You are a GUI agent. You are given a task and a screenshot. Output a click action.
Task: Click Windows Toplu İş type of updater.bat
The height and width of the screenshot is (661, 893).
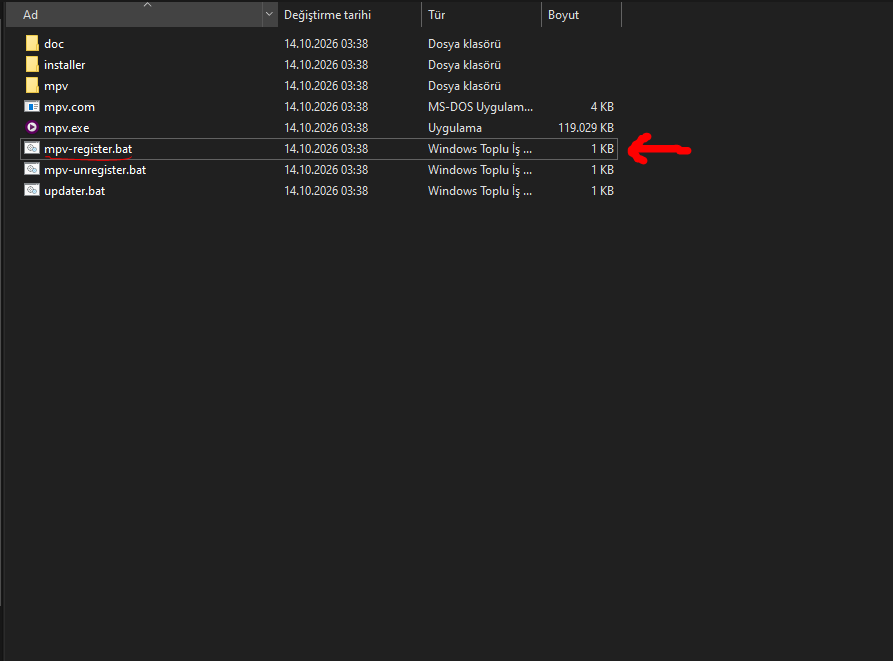[x=480, y=191]
